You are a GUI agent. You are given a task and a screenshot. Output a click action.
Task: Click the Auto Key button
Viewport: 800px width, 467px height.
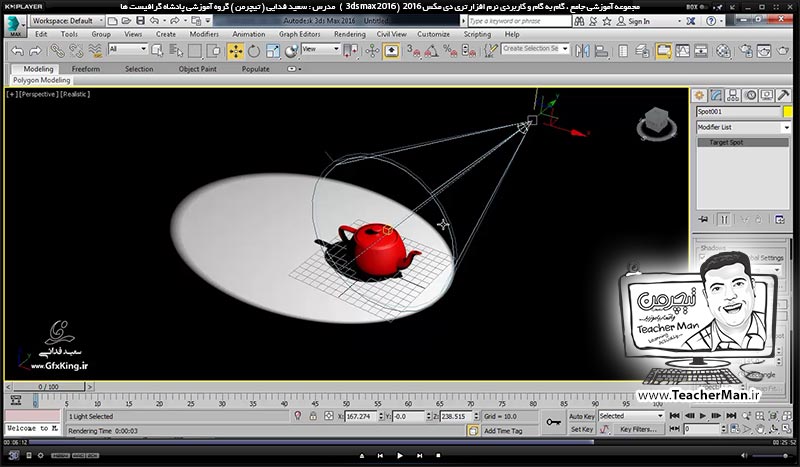[582, 416]
